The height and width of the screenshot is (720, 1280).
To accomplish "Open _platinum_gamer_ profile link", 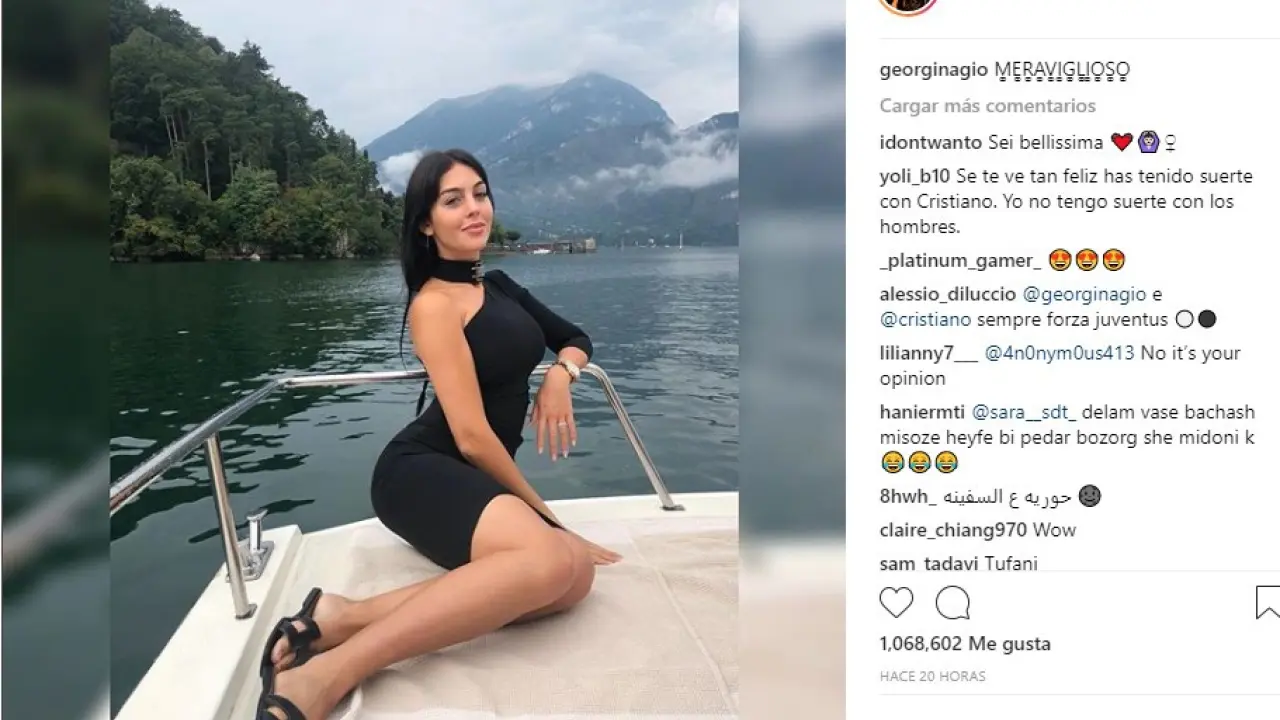I will (960, 261).
